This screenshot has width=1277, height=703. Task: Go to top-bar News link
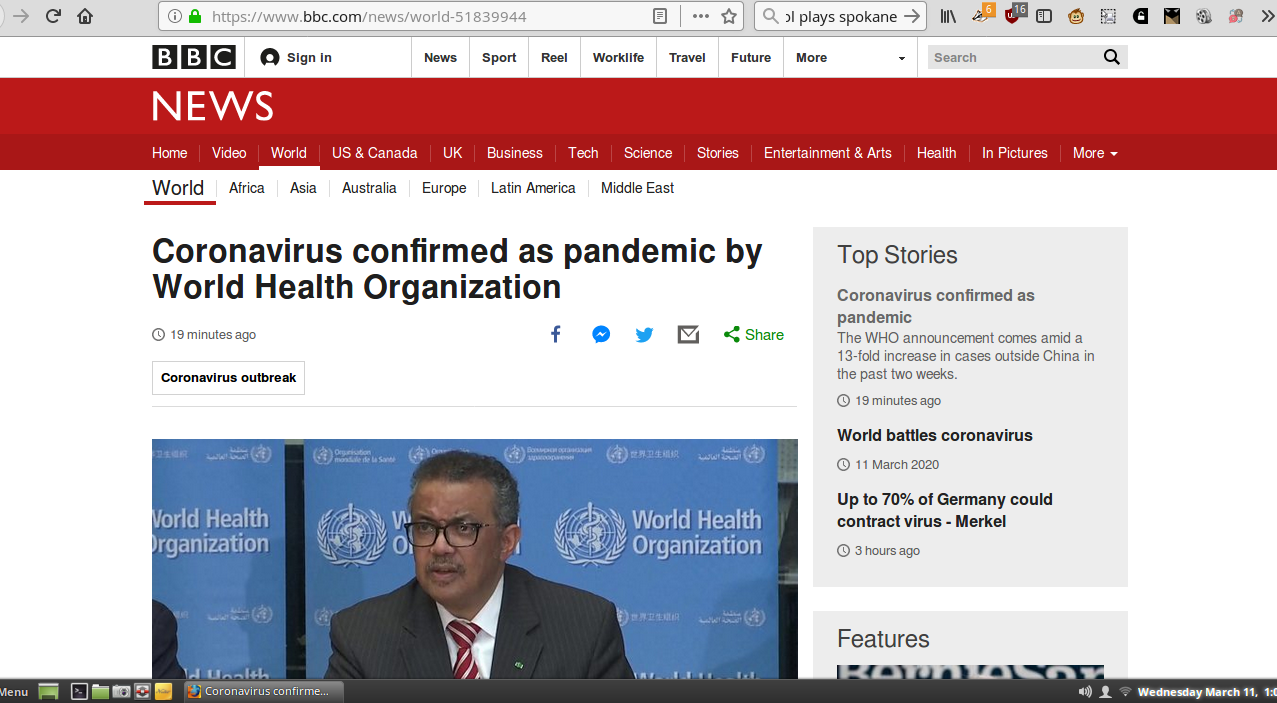(x=440, y=57)
